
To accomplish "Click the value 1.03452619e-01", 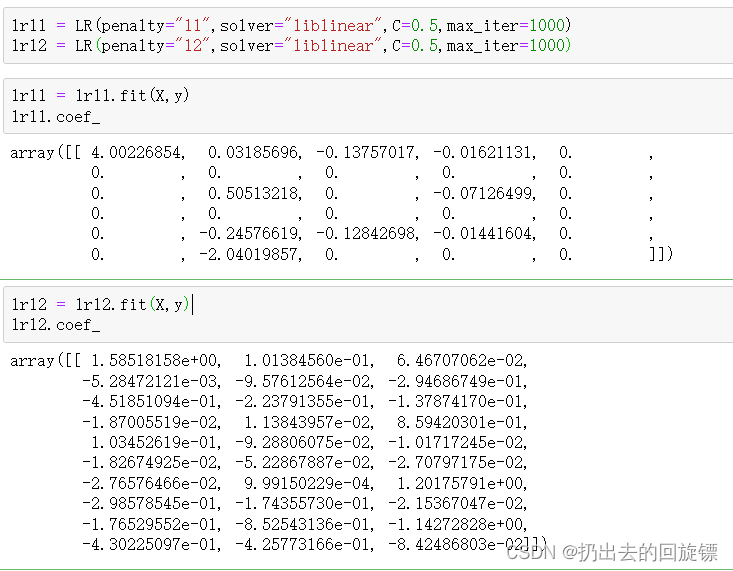I will (154, 442).
